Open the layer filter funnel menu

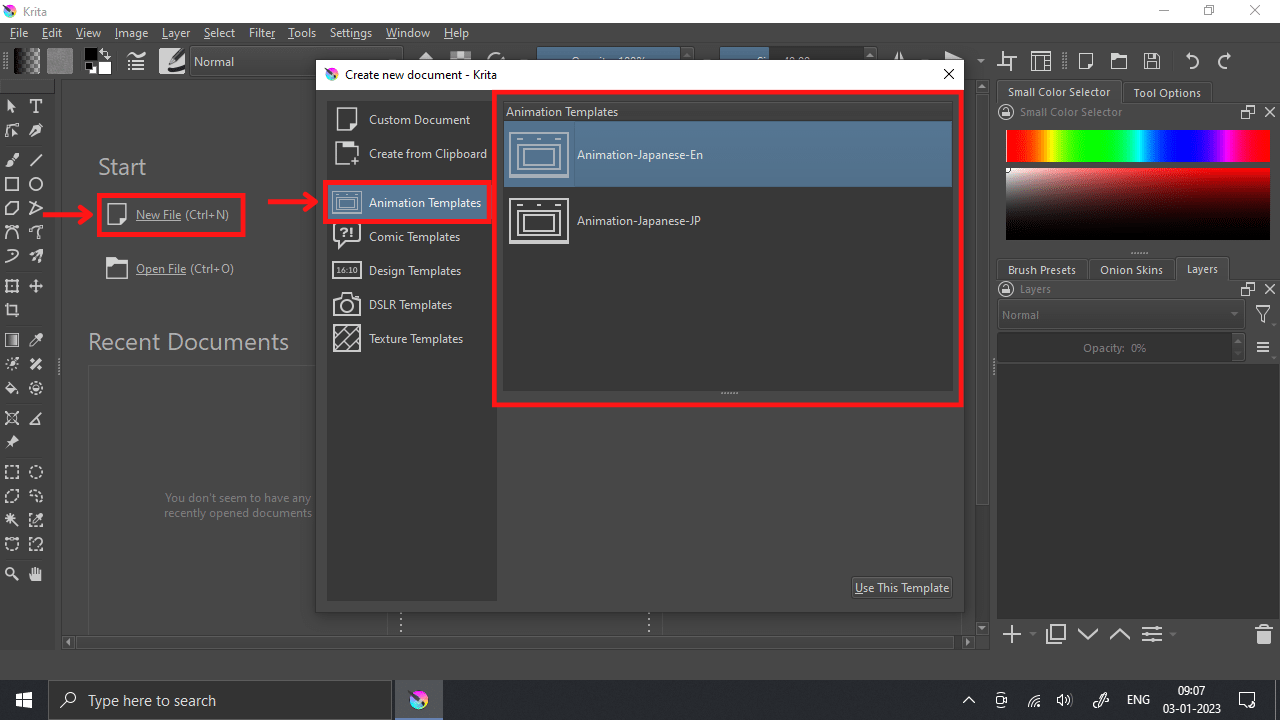[x=1263, y=315]
